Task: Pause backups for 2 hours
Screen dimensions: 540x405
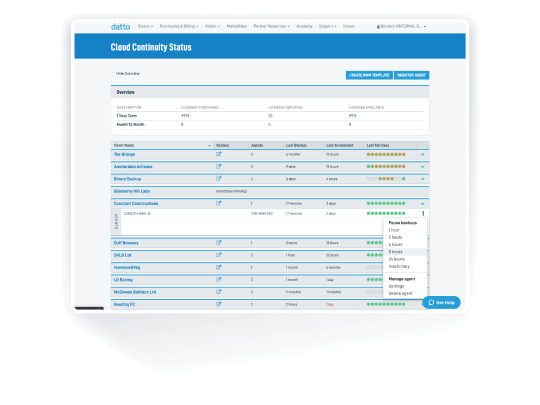Action: (395, 237)
